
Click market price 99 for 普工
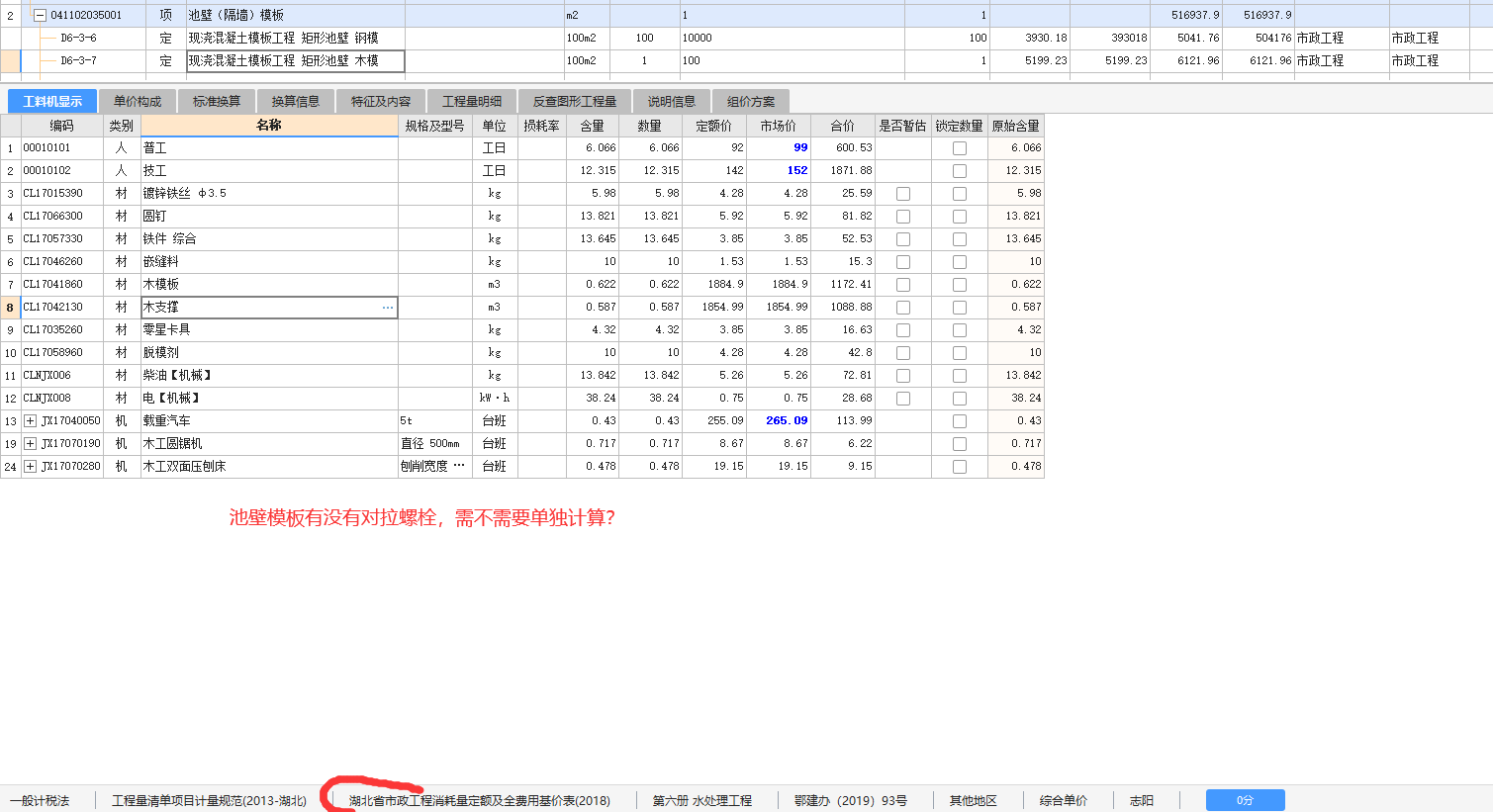tap(800, 147)
